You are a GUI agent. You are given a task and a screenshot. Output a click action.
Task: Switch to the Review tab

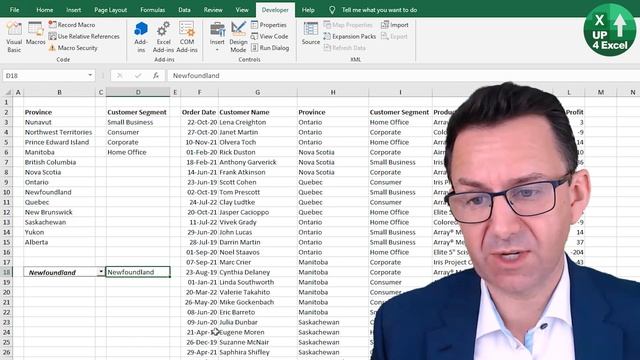point(213,10)
